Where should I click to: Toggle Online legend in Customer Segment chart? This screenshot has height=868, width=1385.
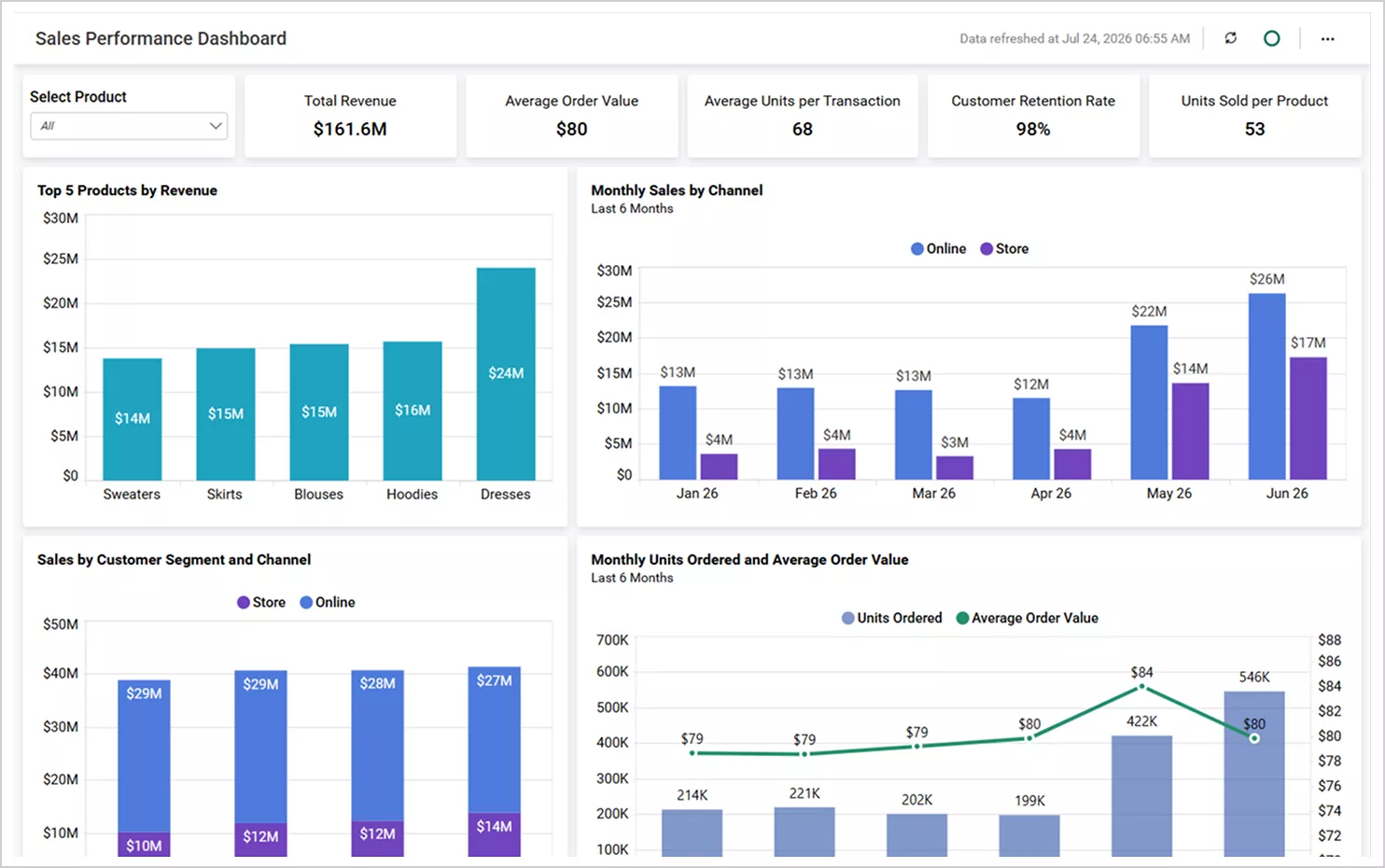[x=328, y=602]
